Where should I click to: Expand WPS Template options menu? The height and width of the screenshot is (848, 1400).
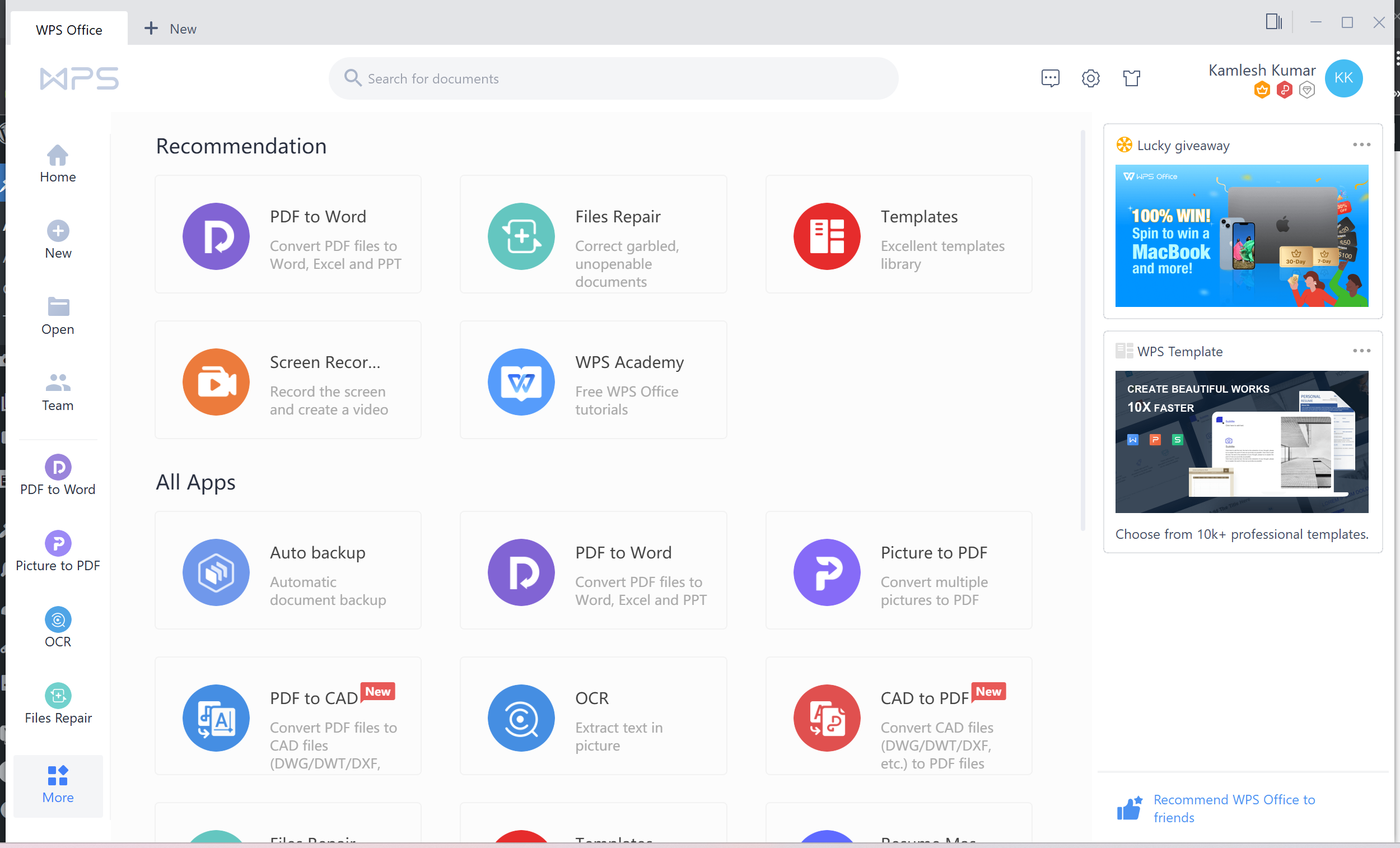click(1361, 351)
